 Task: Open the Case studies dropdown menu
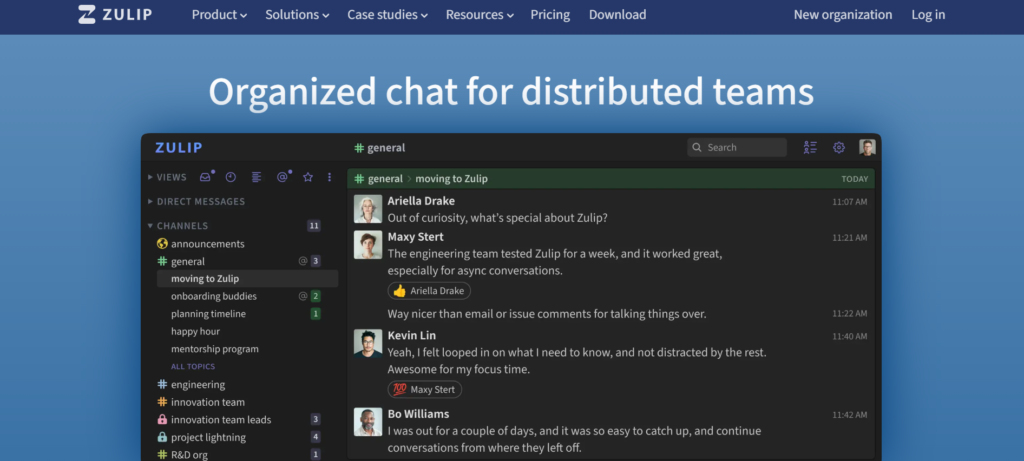click(x=388, y=14)
